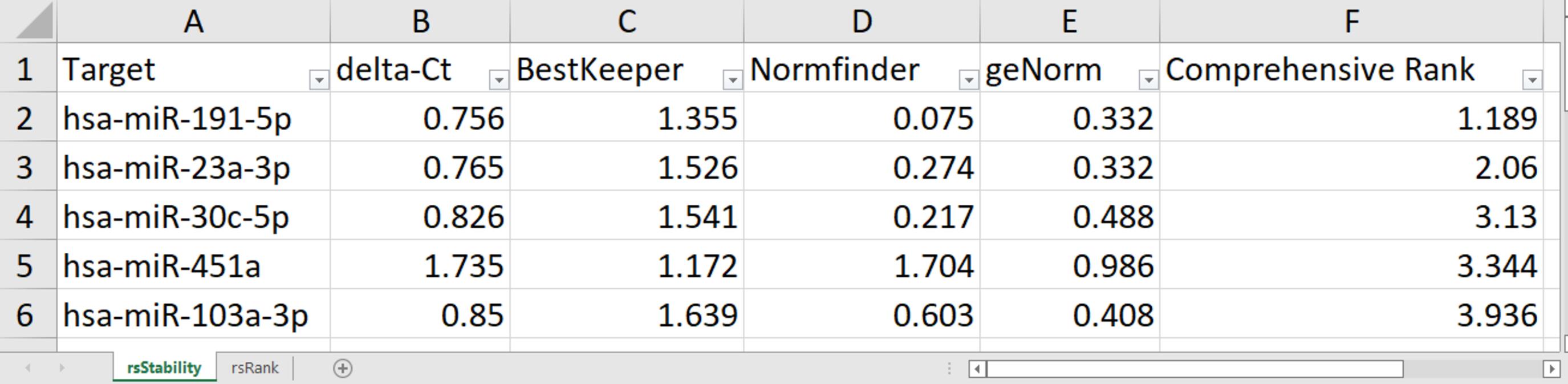Click the geNorm header cell
Viewport: 1568px width, 384px height.
click(1070, 68)
